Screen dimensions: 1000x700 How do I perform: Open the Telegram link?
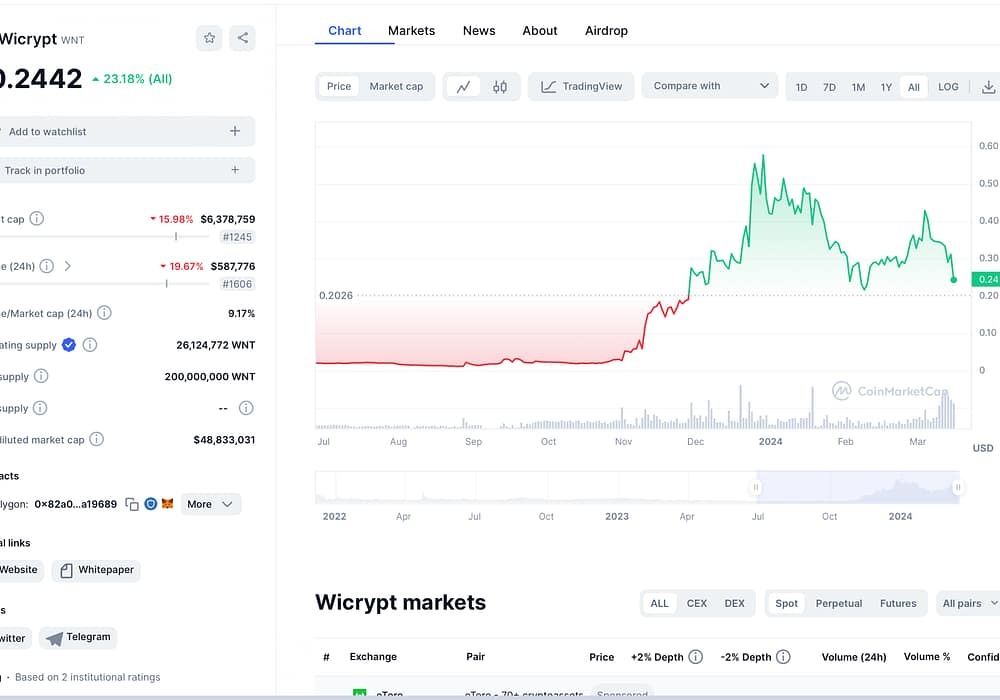tap(78, 637)
